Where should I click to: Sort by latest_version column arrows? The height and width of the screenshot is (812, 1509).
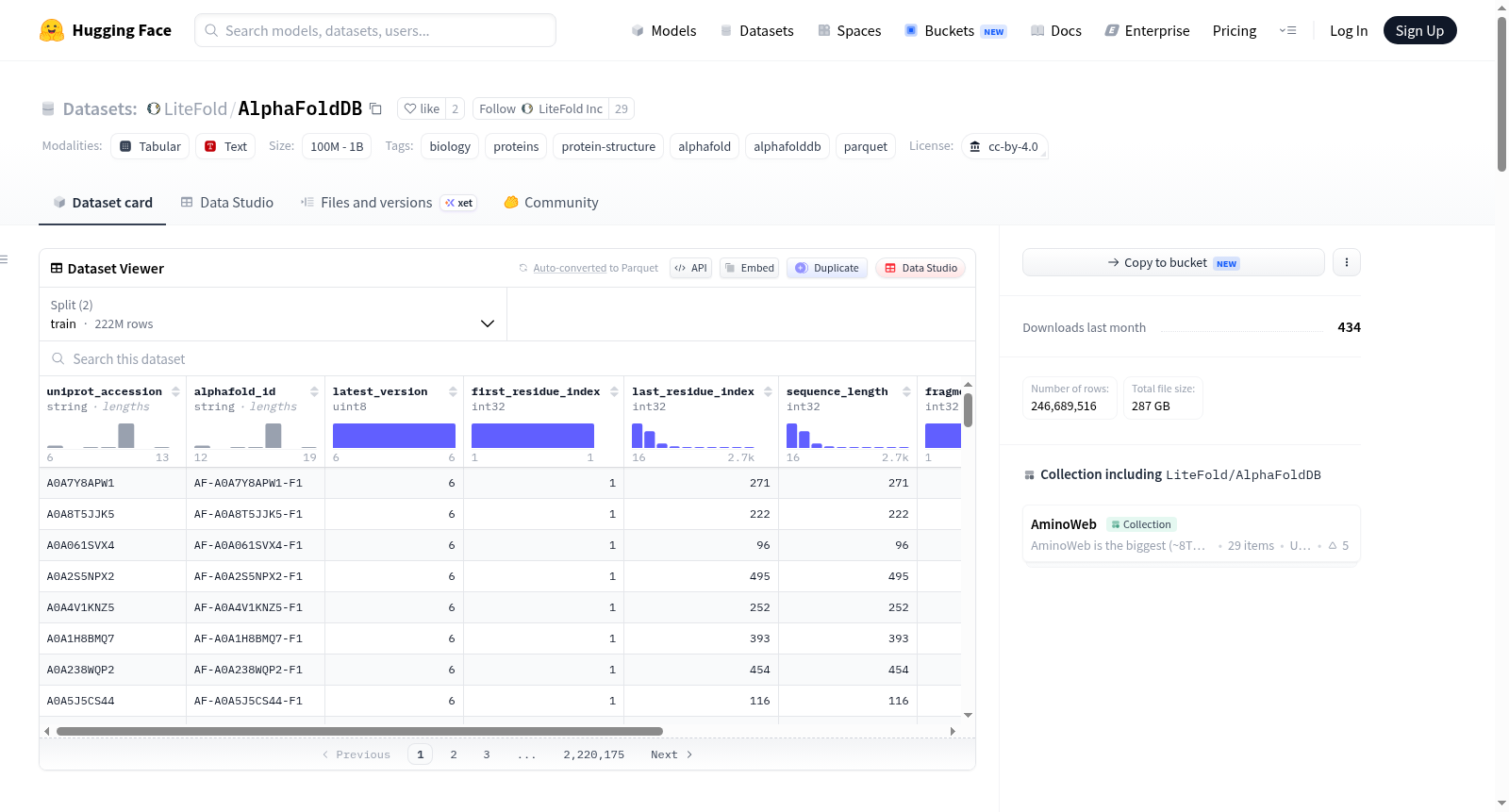pos(453,391)
